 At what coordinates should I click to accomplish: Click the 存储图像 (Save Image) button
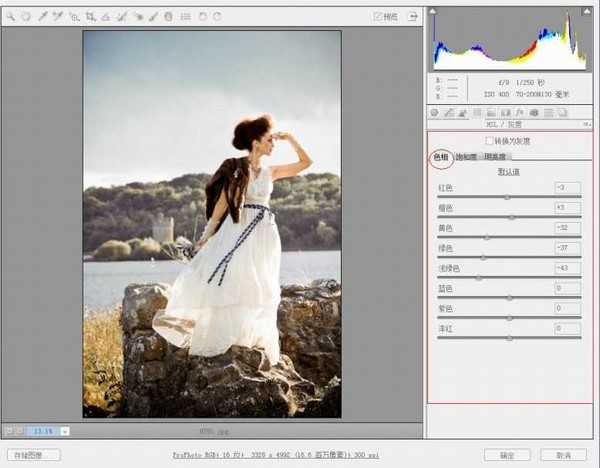tap(33, 455)
